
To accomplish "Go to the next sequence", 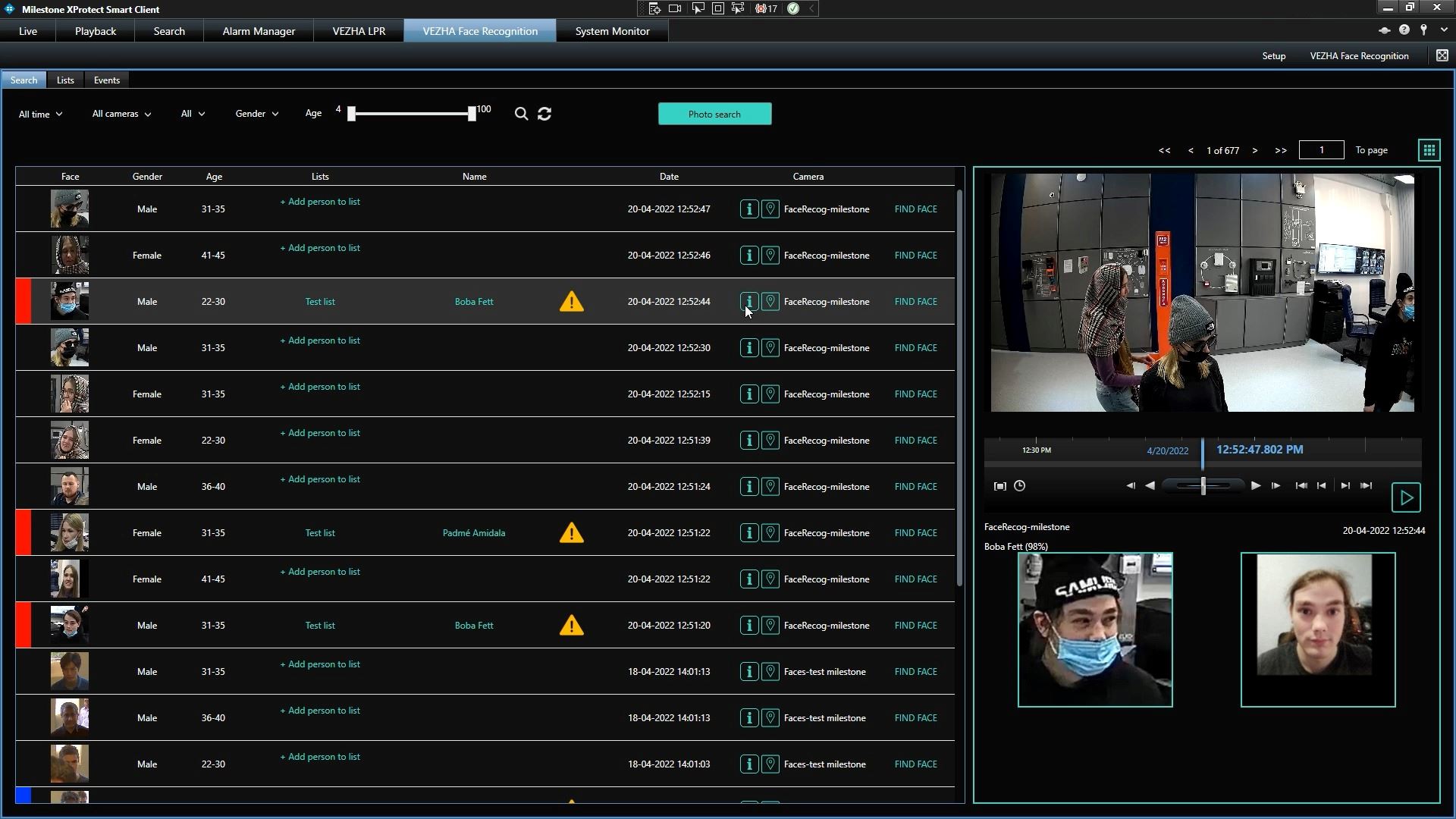I will [1345, 486].
